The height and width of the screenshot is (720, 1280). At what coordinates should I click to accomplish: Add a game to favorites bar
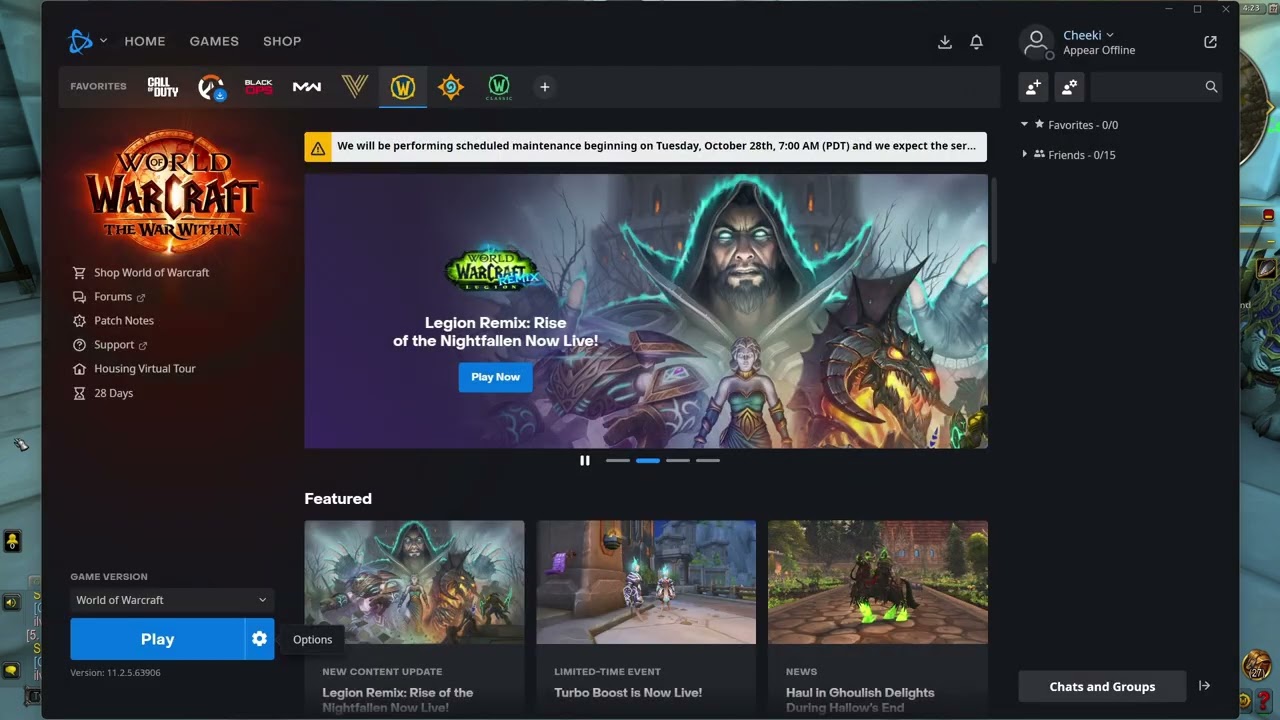(545, 87)
